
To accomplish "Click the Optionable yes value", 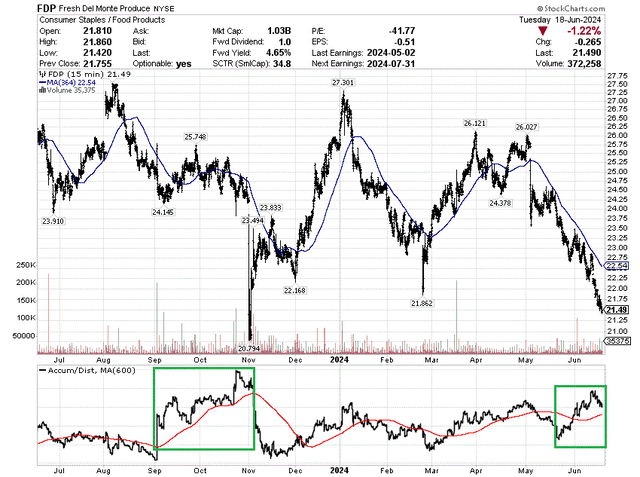I will (184, 64).
